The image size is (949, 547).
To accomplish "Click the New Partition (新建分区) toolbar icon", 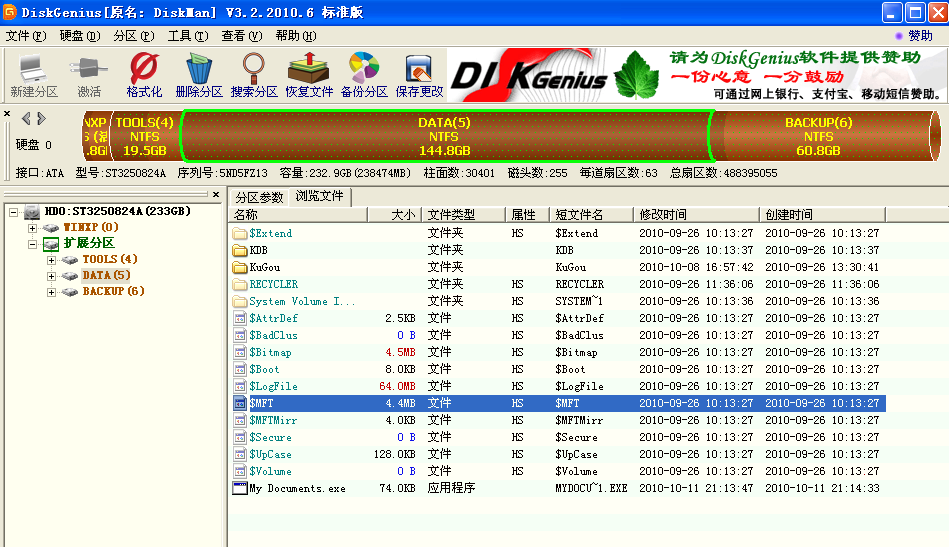I will [33, 75].
